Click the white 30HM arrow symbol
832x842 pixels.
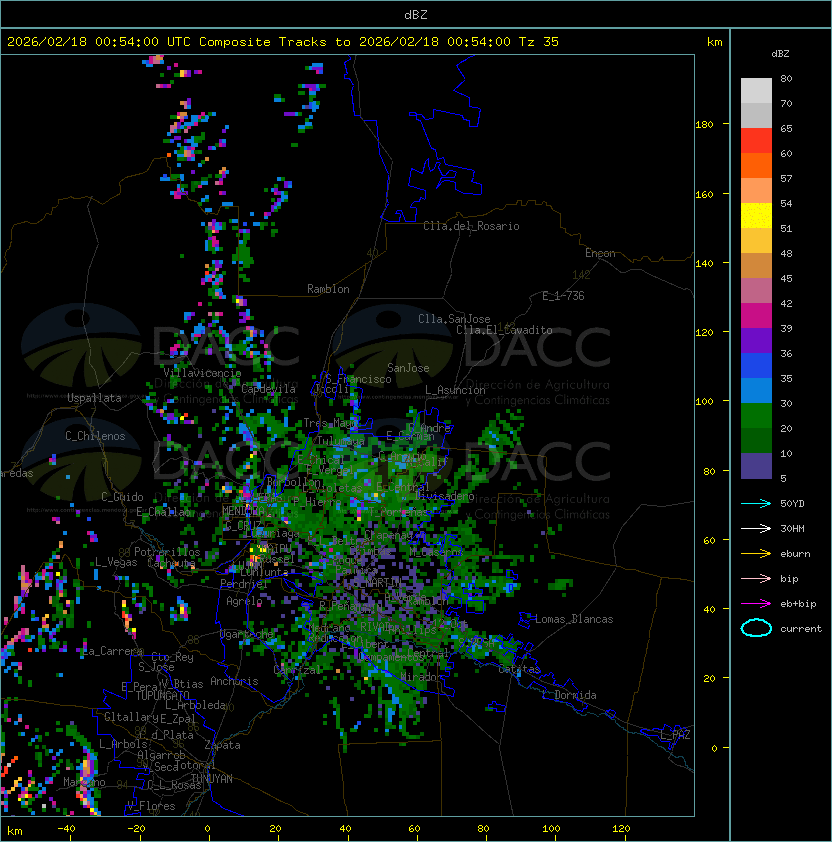coord(756,529)
